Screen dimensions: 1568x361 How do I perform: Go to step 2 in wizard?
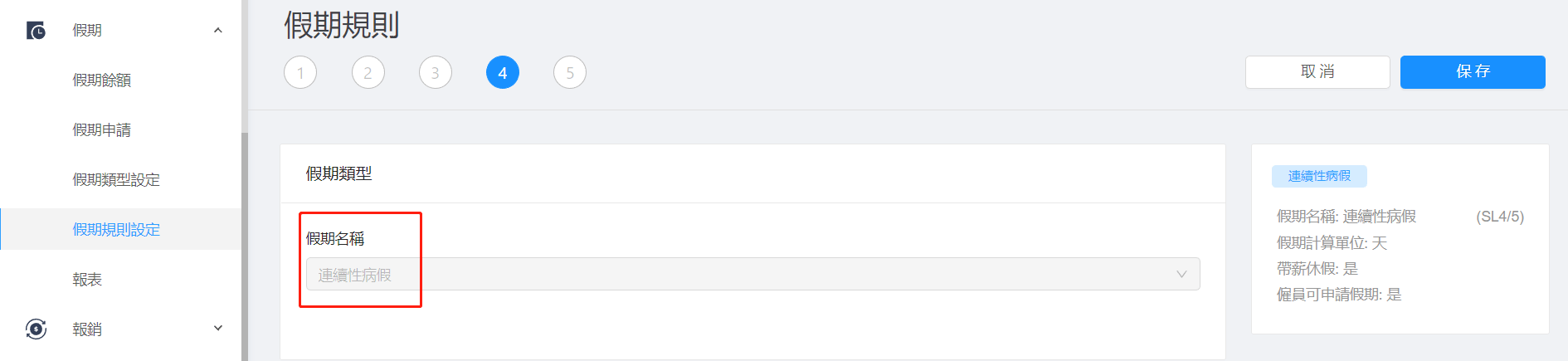pyautogui.click(x=368, y=72)
